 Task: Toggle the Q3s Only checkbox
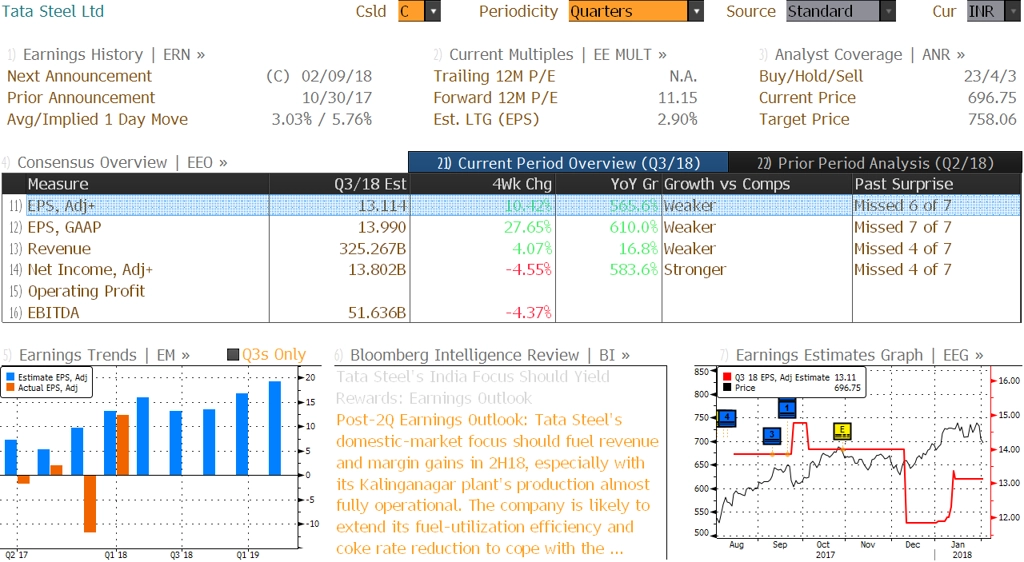pos(232,355)
